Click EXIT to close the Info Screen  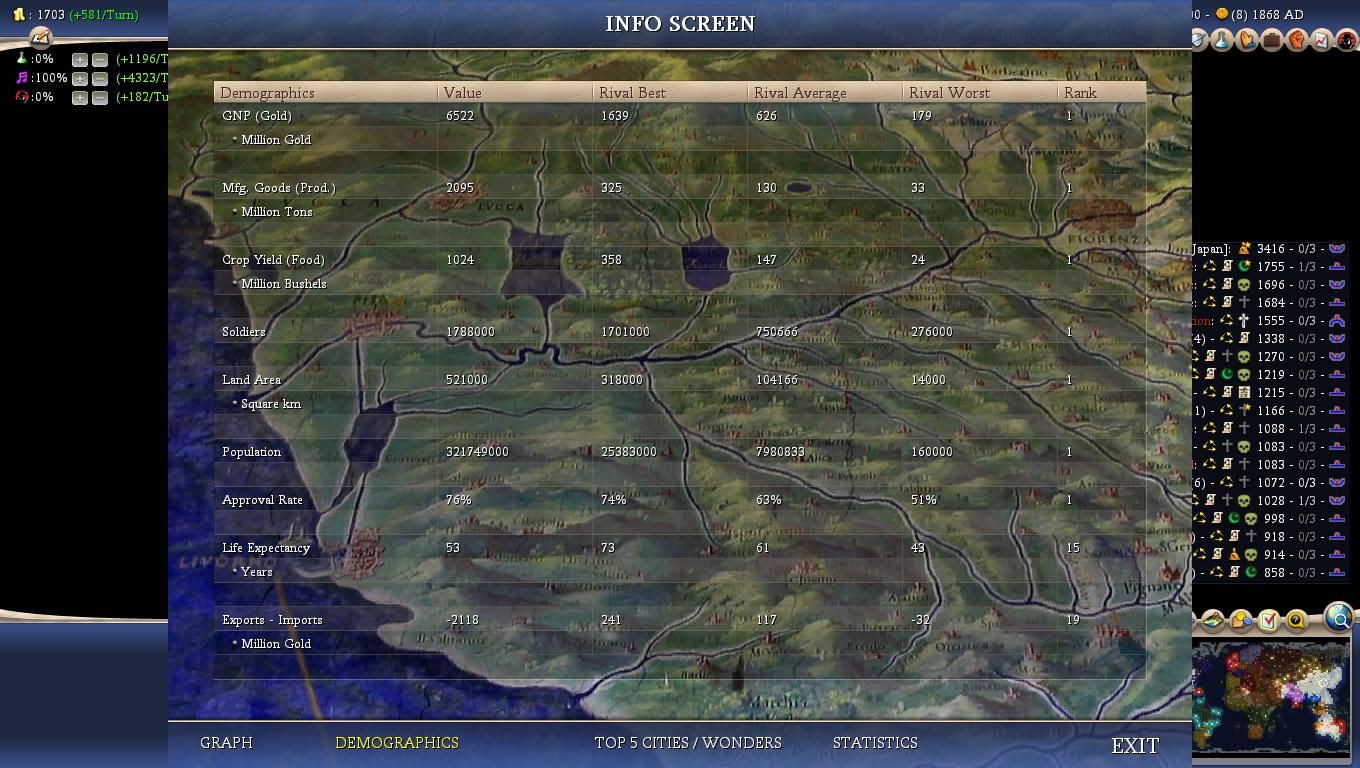[x=1135, y=746]
